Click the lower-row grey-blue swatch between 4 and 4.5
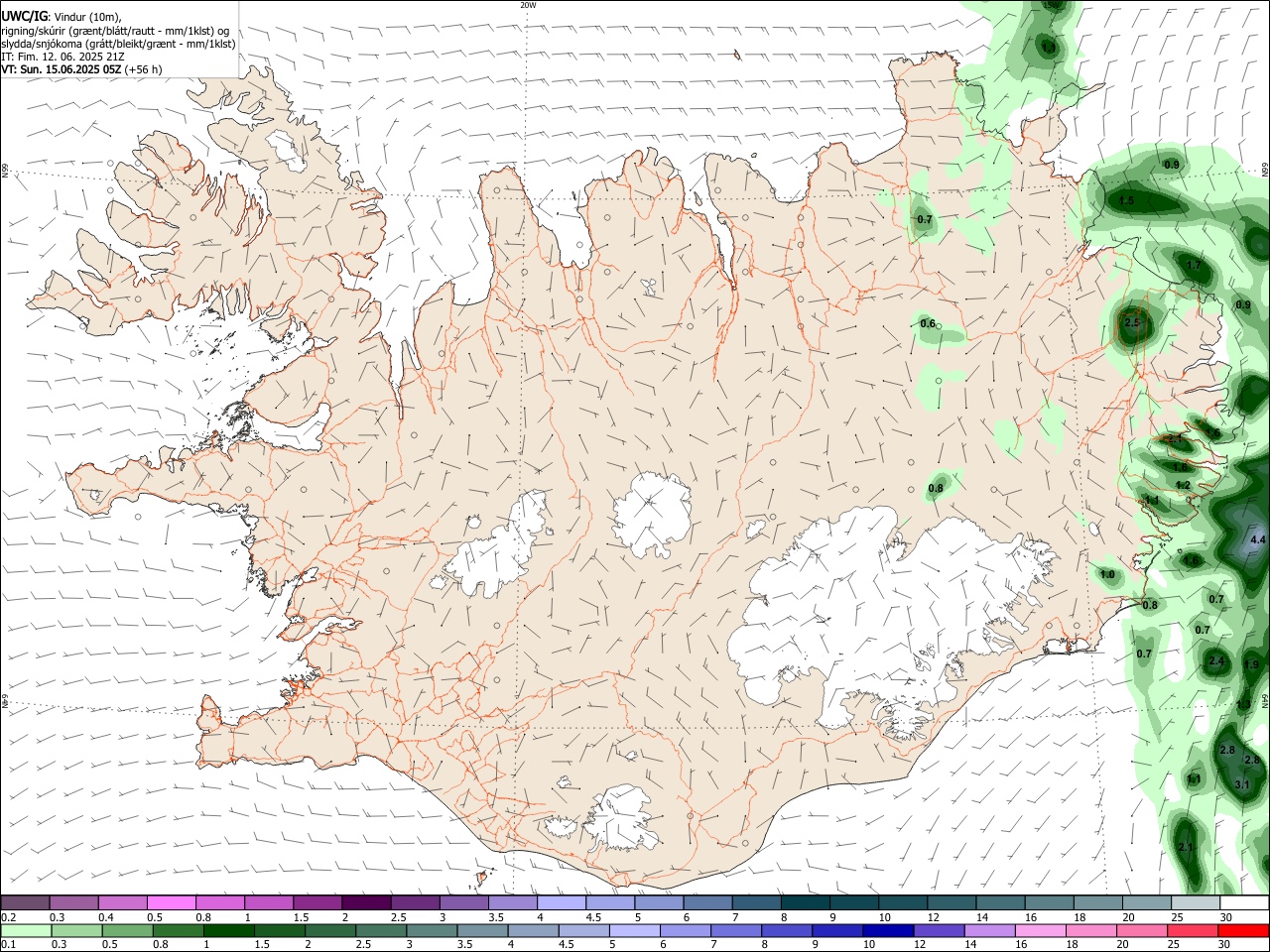This screenshot has height=952, width=1270. click(534, 931)
